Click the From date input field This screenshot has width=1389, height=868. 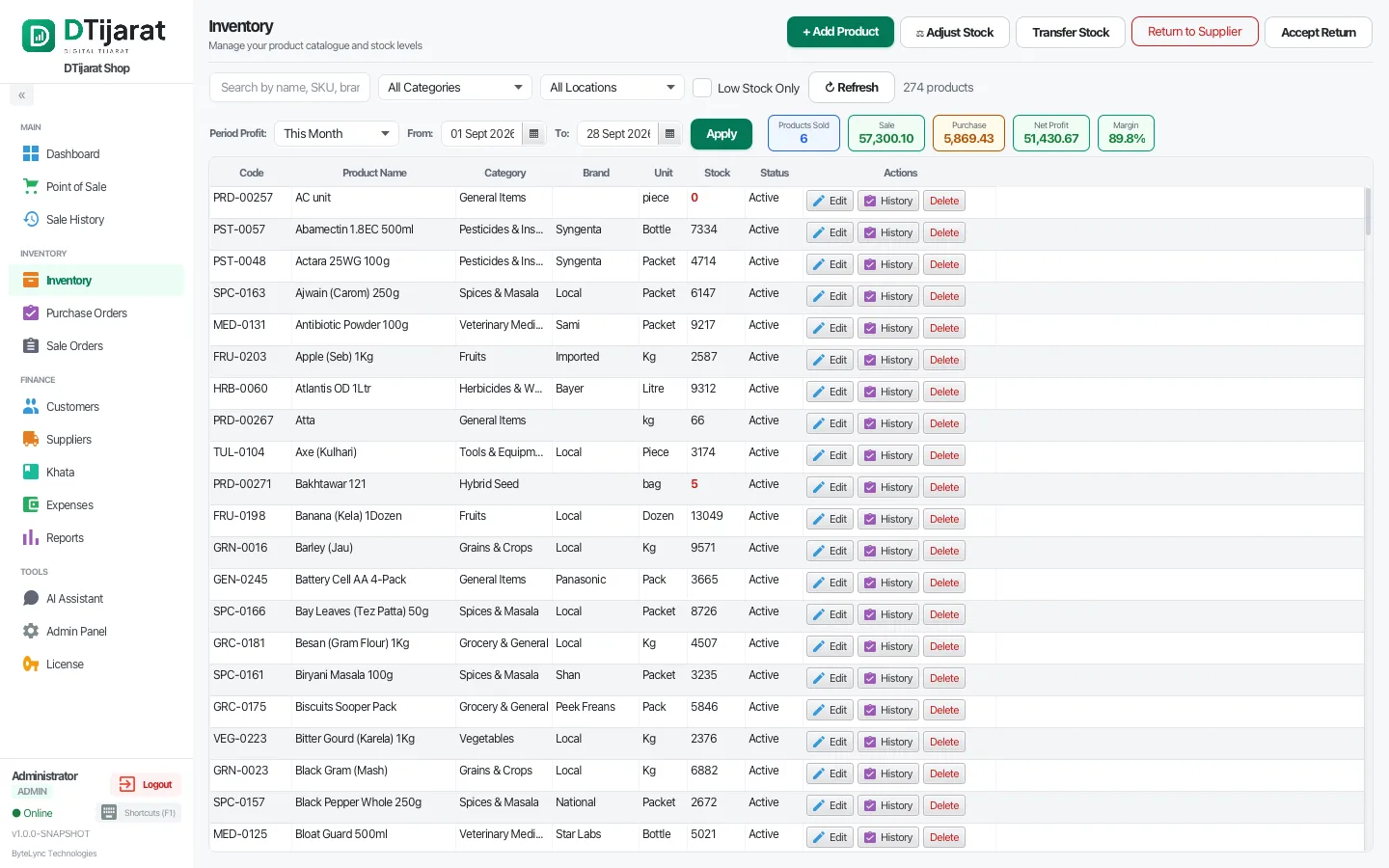coord(482,134)
